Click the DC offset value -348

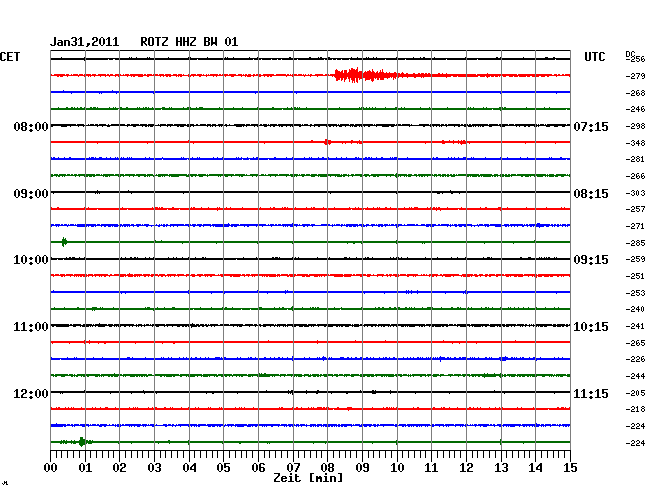(x=635, y=143)
